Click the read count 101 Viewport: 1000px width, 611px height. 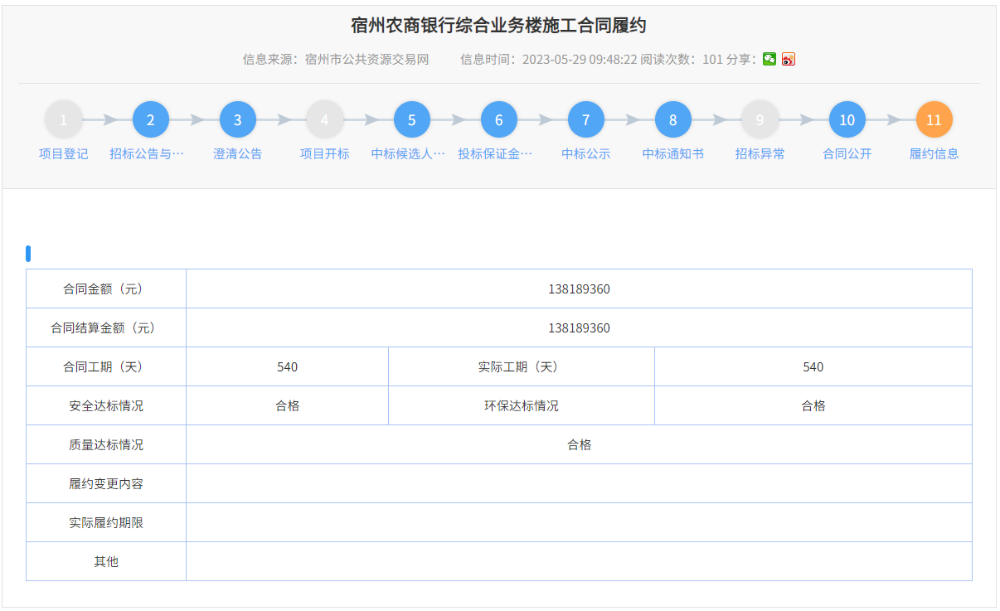coord(712,59)
